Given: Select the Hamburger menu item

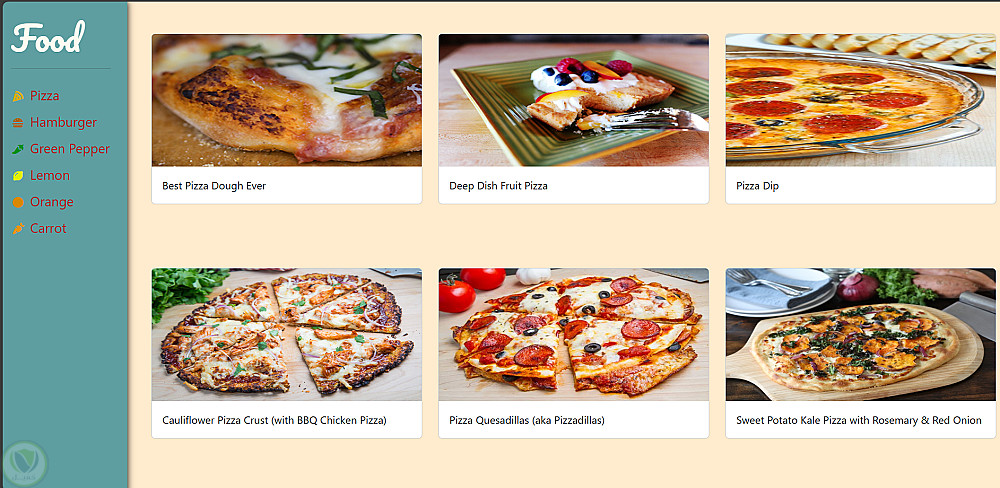Looking at the screenshot, I should tap(63, 122).
